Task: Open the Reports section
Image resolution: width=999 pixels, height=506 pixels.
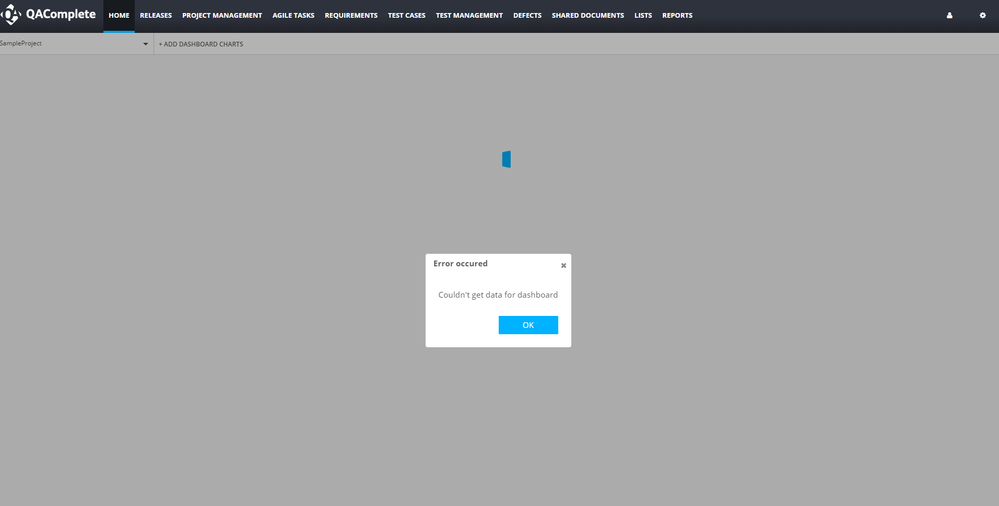Action: (x=677, y=15)
